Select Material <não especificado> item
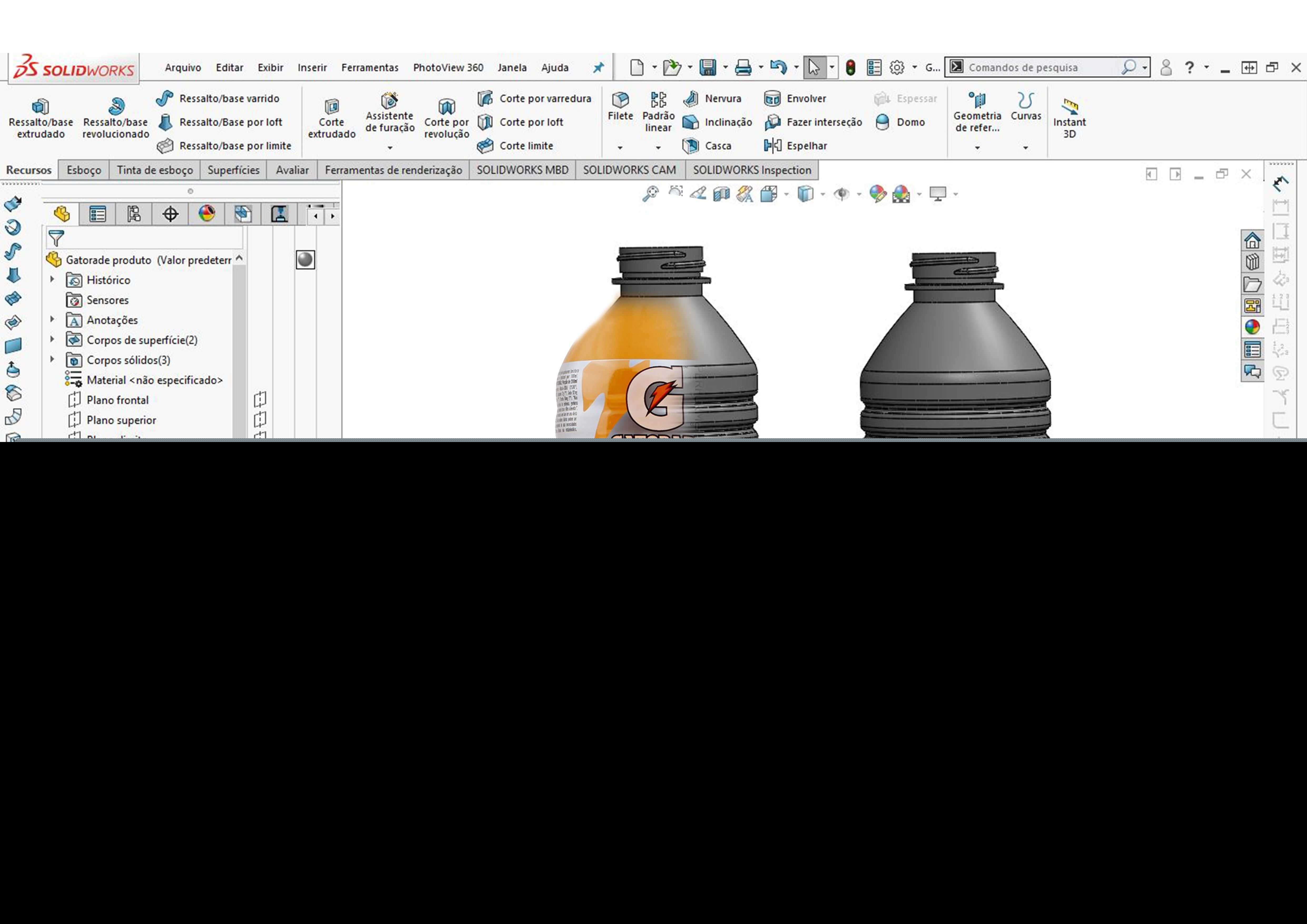 point(144,380)
